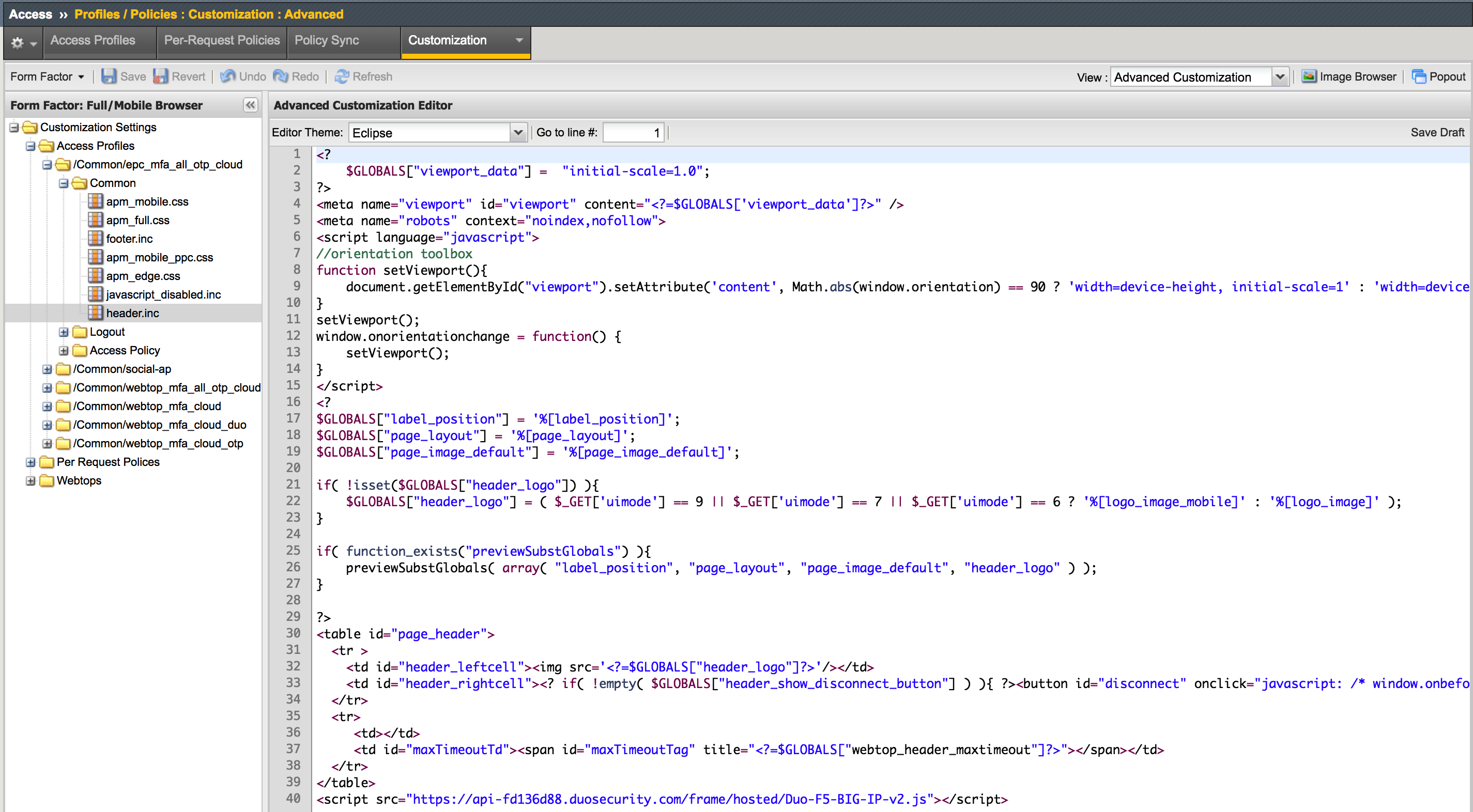
Task: Open the Customization tab dropdown arrow
Action: [x=519, y=40]
